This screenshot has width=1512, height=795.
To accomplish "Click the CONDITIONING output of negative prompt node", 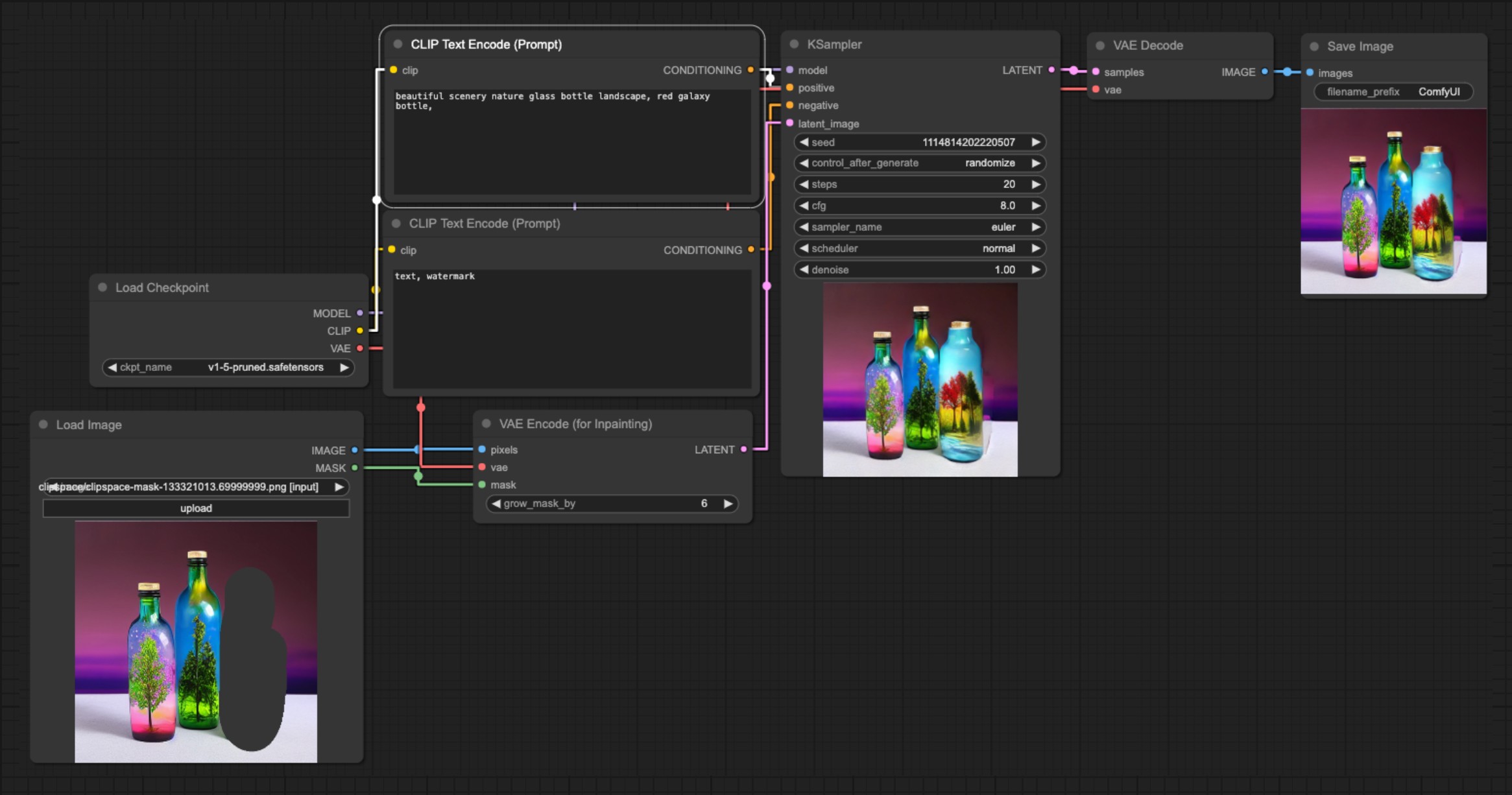I will point(751,250).
